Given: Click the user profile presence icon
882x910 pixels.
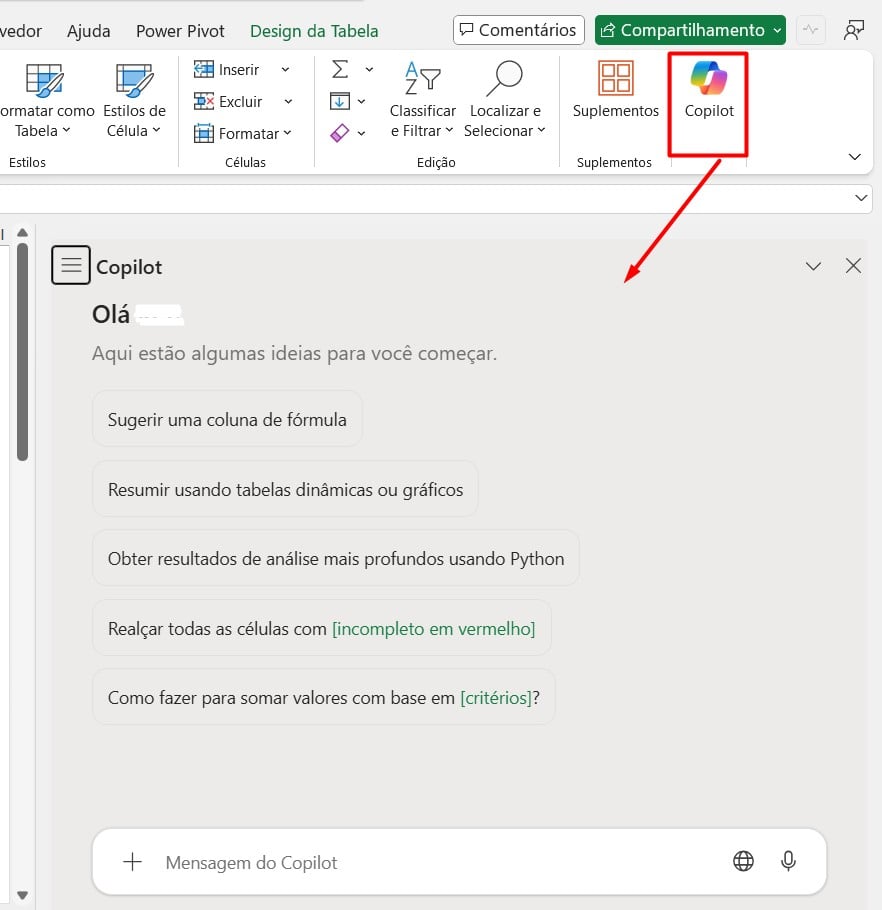Looking at the screenshot, I should pyautogui.click(x=854, y=30).
